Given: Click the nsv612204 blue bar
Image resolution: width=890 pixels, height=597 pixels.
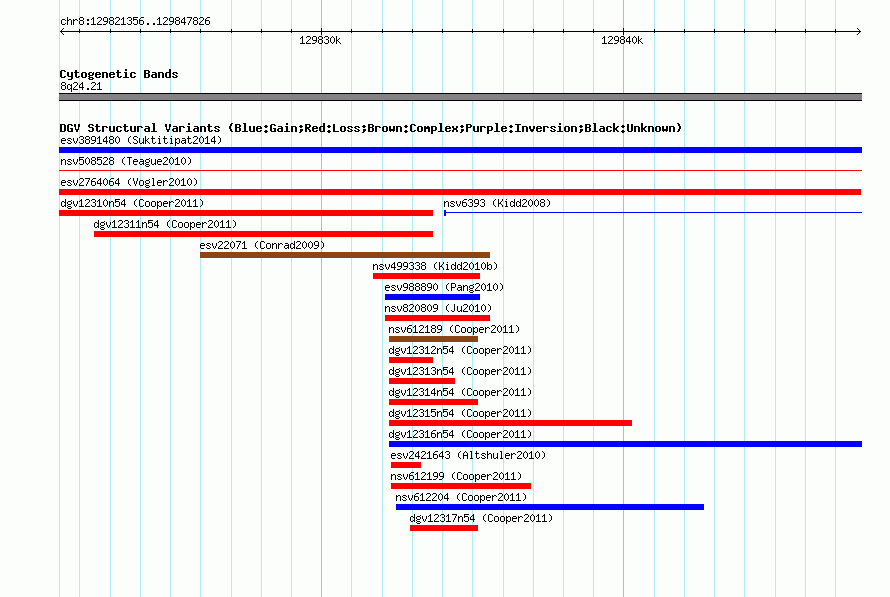Looking at the screenshot, I should 550,507.
